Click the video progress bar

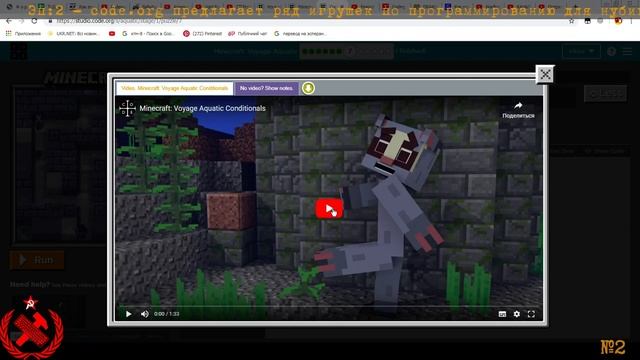(329, 305)
